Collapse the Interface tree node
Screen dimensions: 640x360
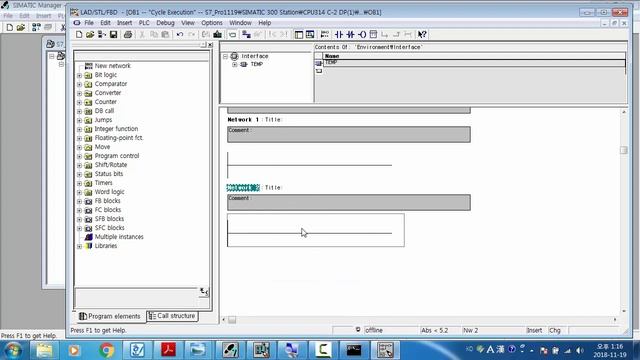coord(225,56)
